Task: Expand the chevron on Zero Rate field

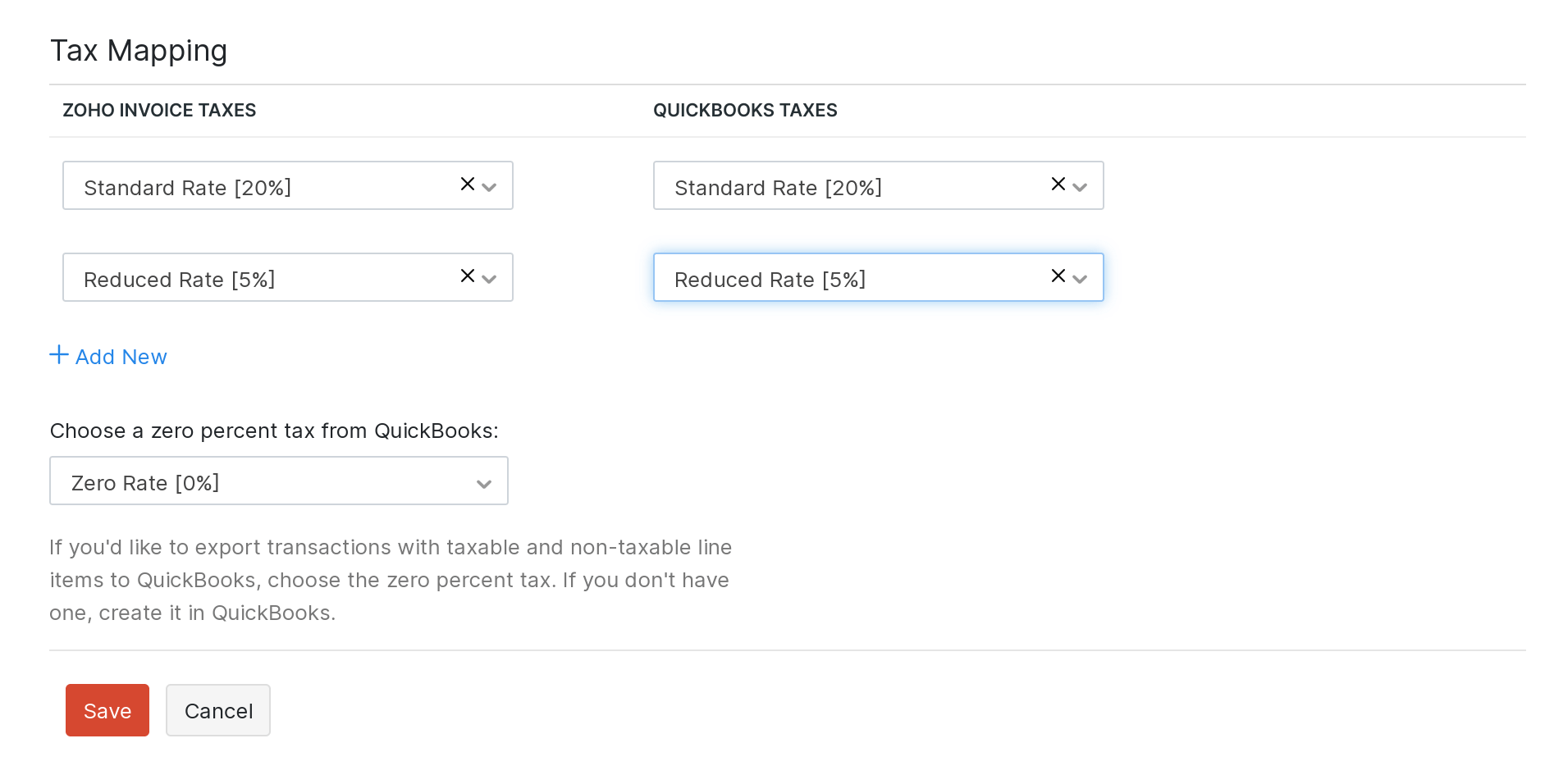Action: click(482, 483)
